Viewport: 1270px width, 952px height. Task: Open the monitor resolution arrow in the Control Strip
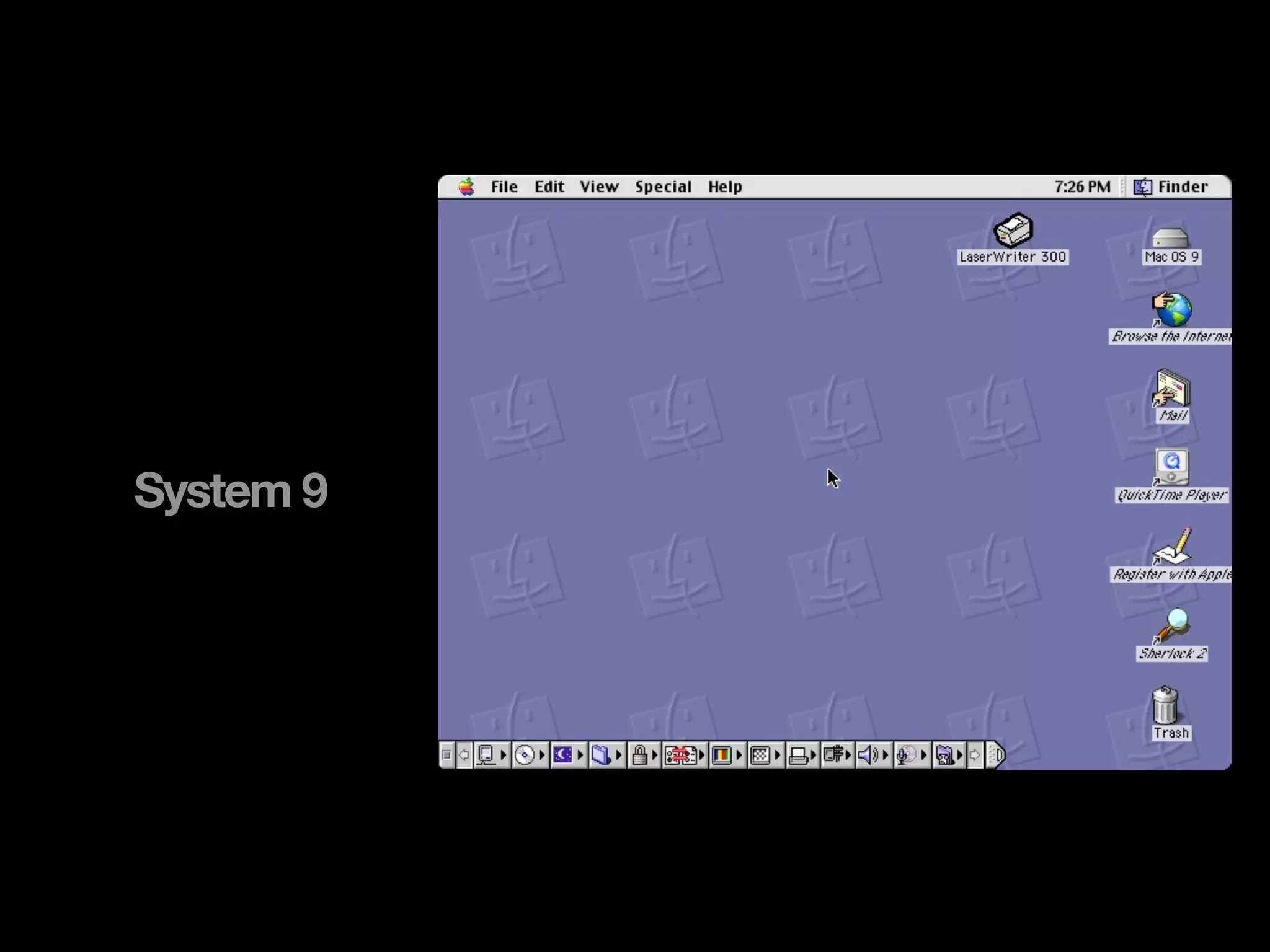click(x=778, y=755)
